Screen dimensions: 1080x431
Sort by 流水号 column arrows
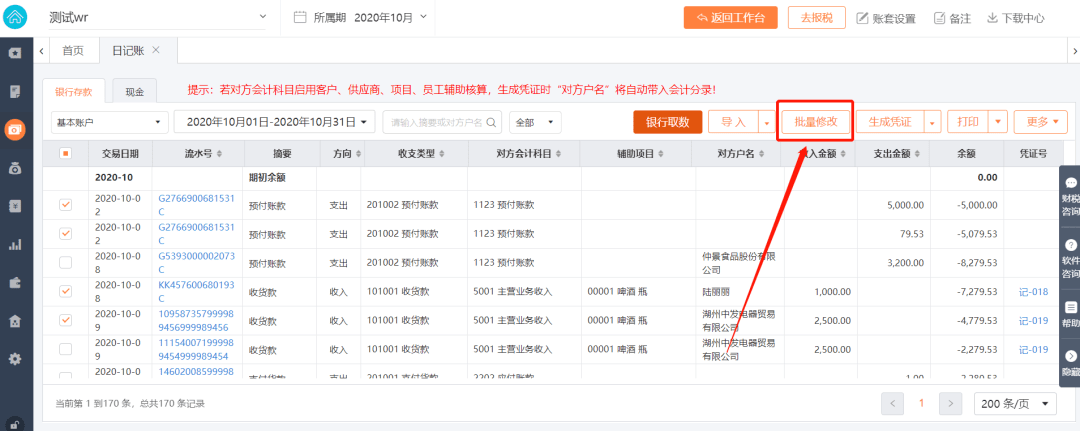pos(219,154)
